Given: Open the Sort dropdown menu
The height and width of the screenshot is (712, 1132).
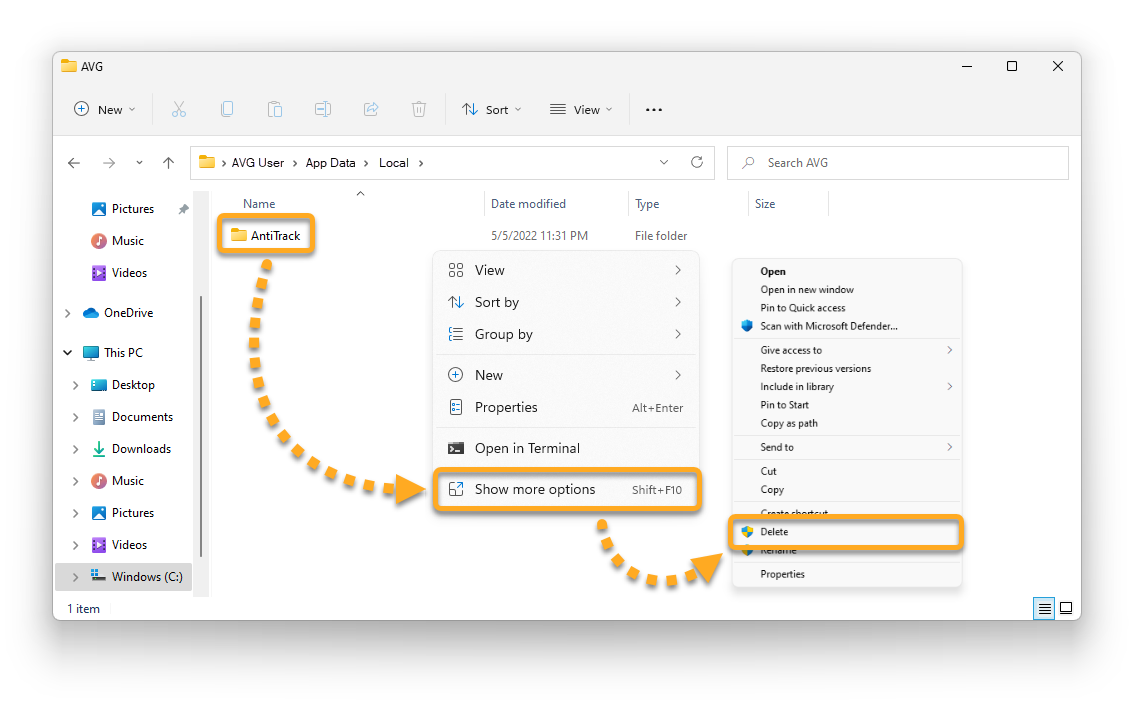Looking at the screenshot, I should (492, 110).
